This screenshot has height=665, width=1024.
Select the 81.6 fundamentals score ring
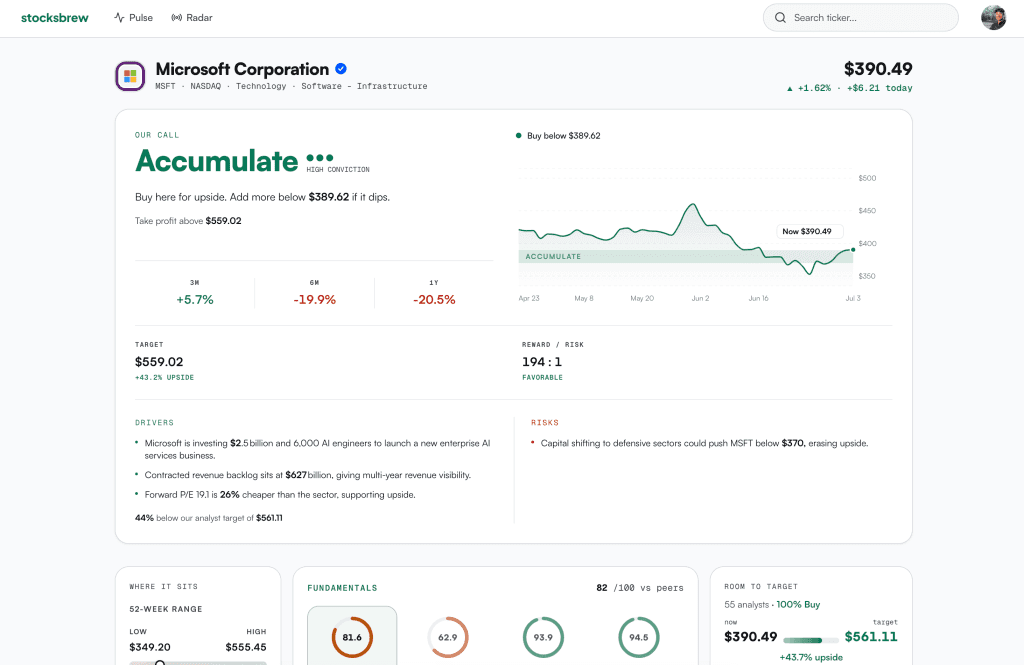coord(352,638)
